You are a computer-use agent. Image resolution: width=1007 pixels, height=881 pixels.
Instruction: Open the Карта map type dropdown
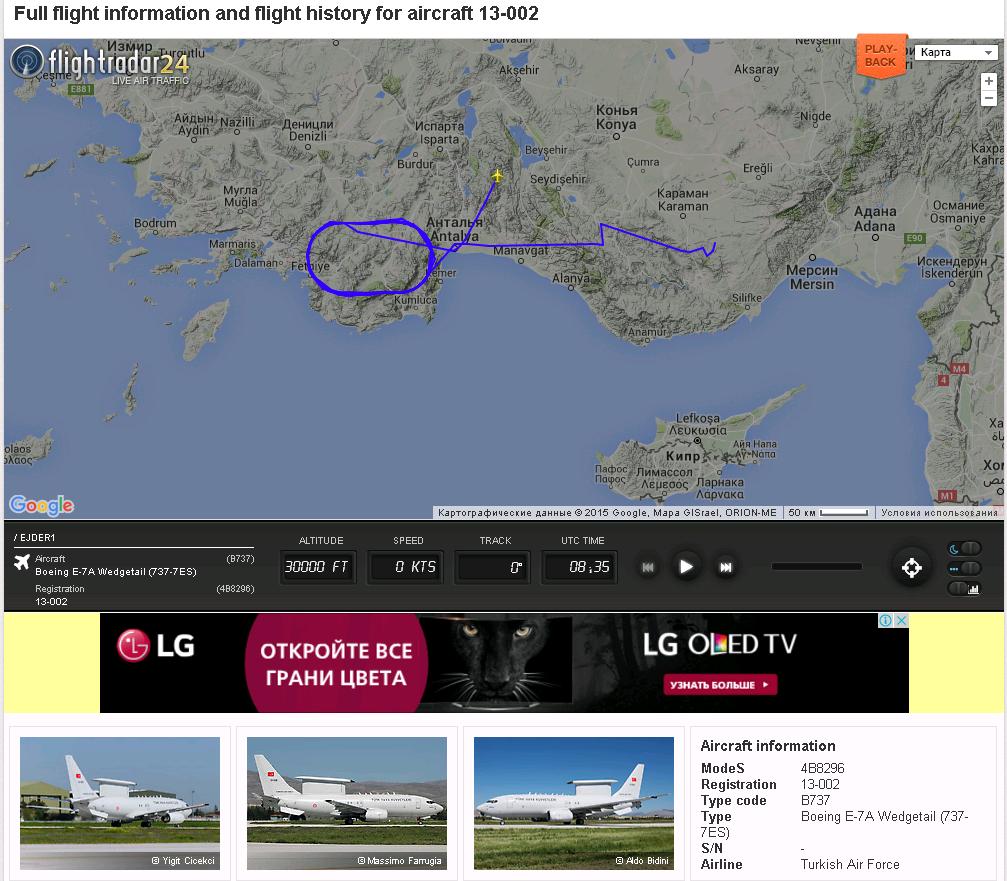(956, 52)
